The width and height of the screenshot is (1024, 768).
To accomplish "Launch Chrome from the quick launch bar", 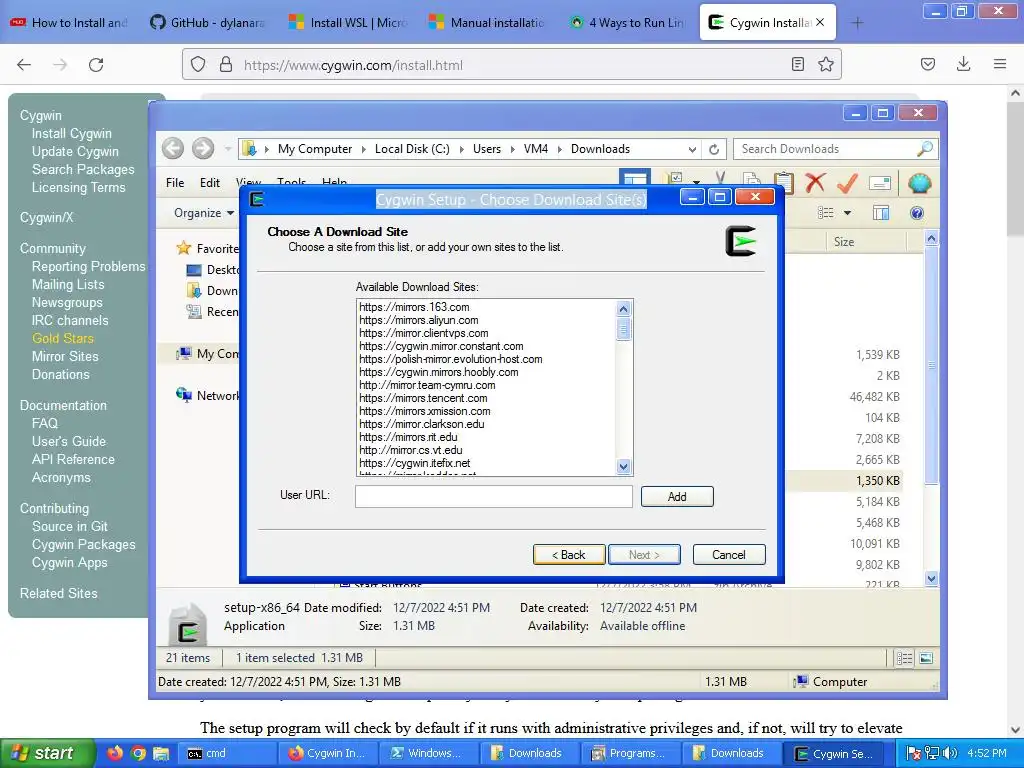I will point(138,753).
